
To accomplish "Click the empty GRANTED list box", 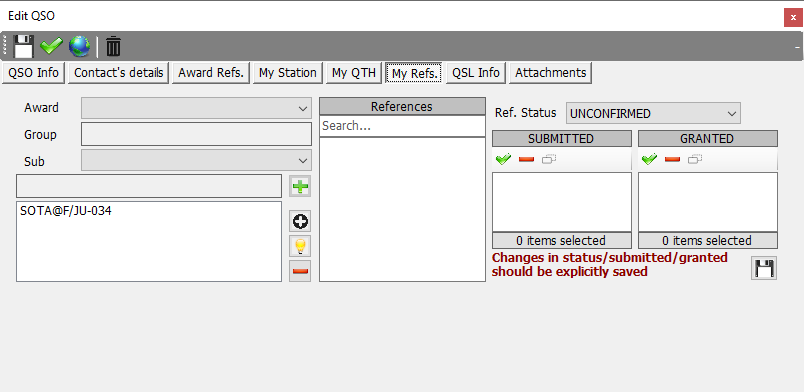I will pyautogui.click(x=708, y=202).
